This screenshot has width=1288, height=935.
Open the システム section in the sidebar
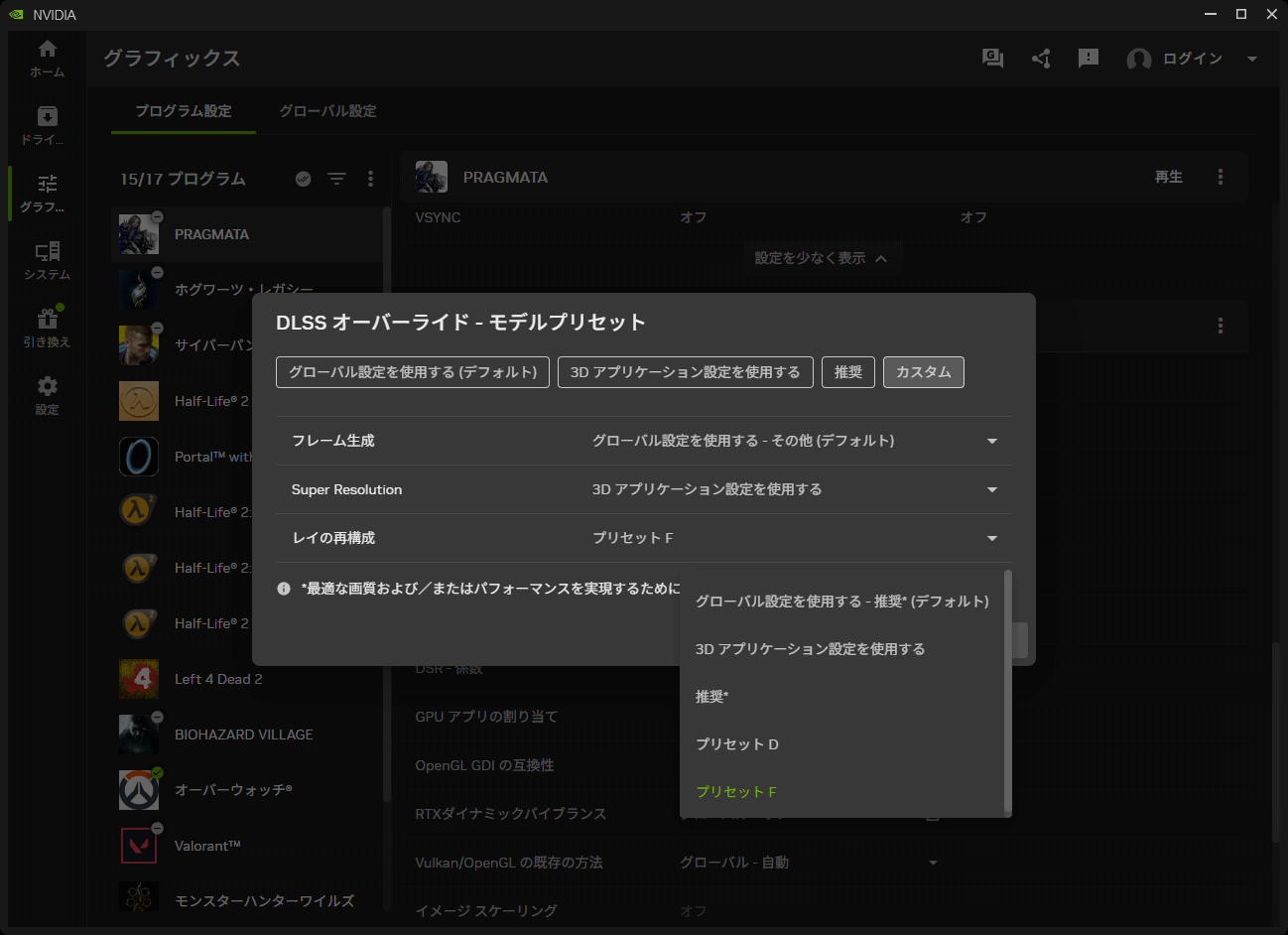pos(47,261)
